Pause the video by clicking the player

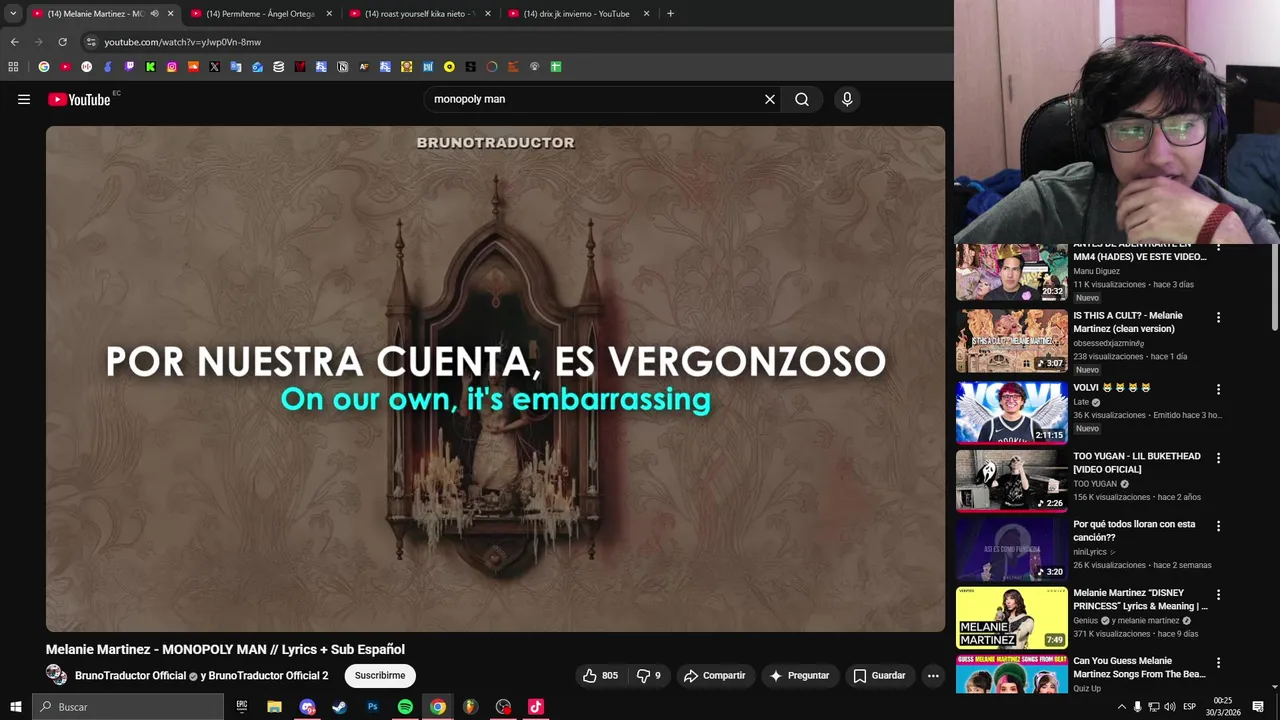tap(495, 379)
